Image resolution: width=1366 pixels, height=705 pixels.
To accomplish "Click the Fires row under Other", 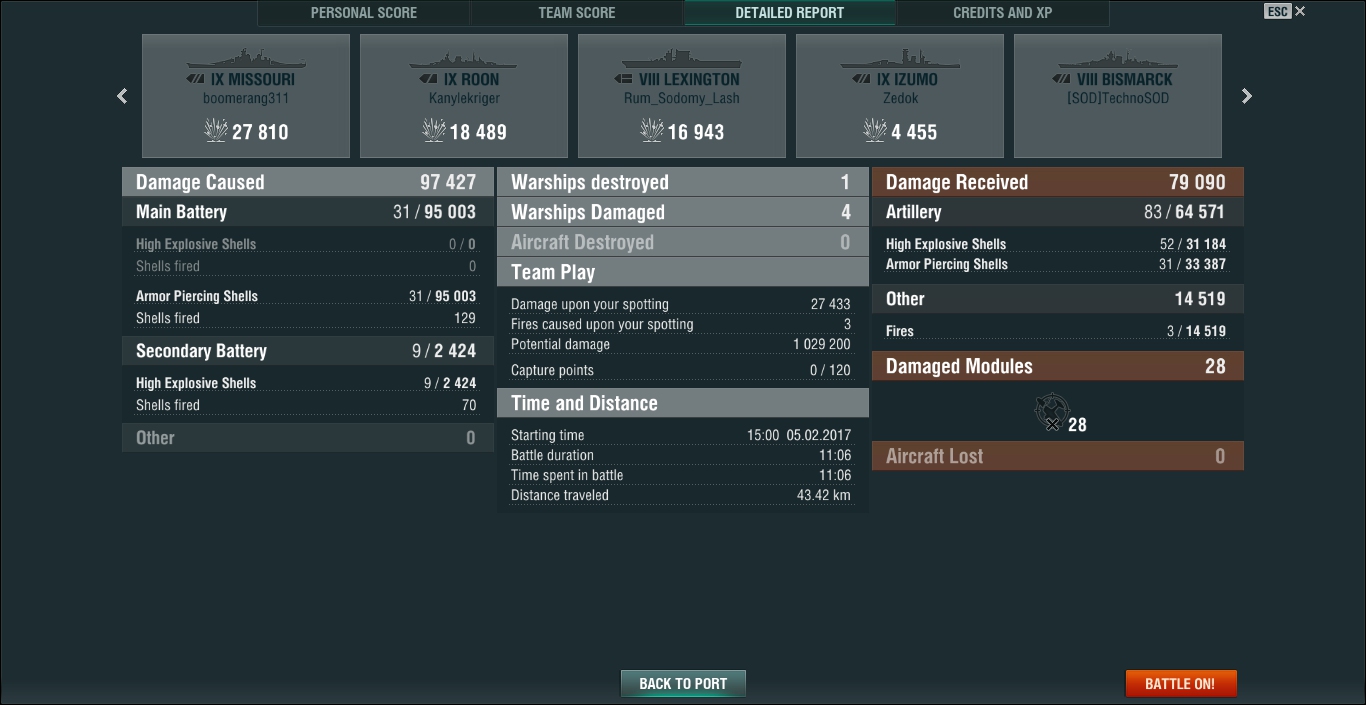I will tap(1058, 331).
